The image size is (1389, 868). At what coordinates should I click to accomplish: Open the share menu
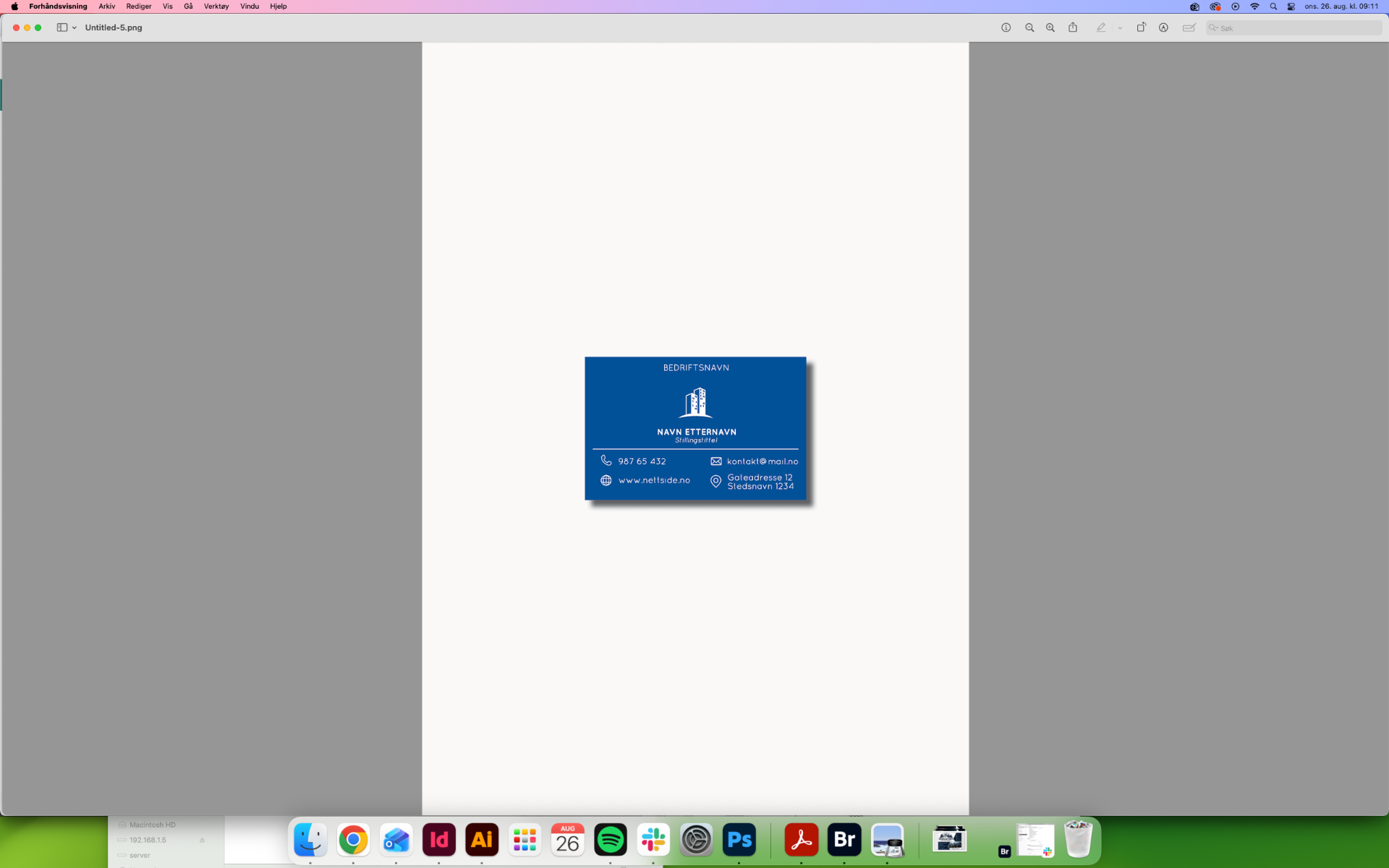(1073, 27)
